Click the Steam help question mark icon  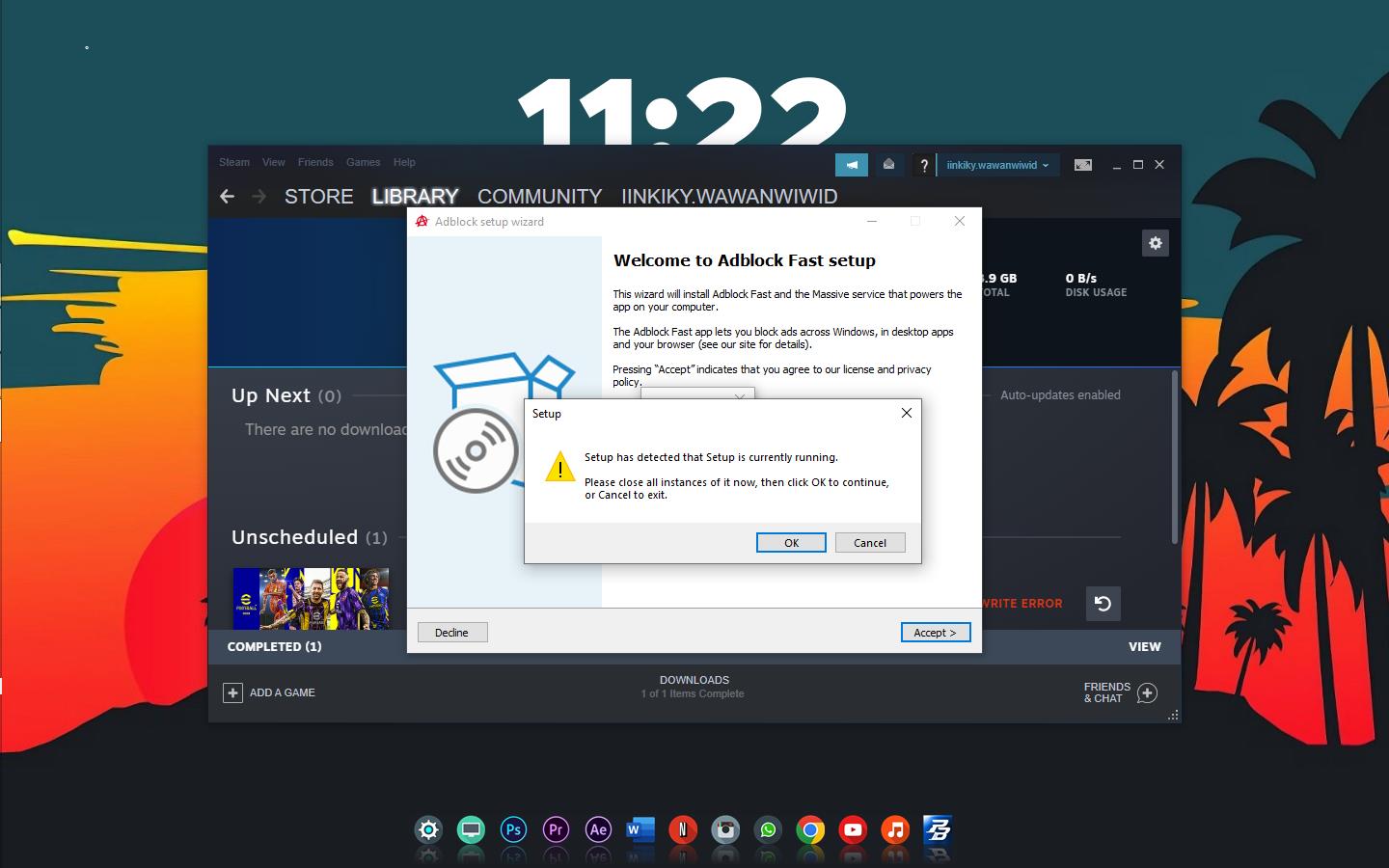point(923,165)
